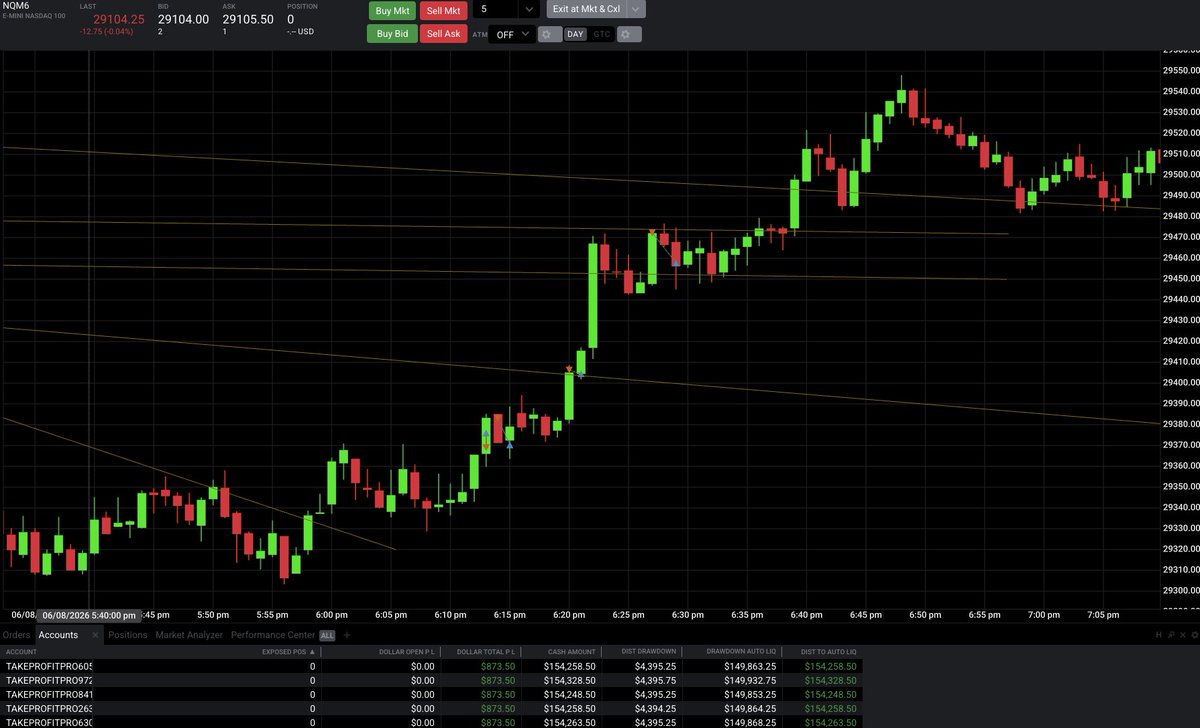Open the order quantity dropdown arrow
This screenshot has height=728, width=1200.
(529, 9)
